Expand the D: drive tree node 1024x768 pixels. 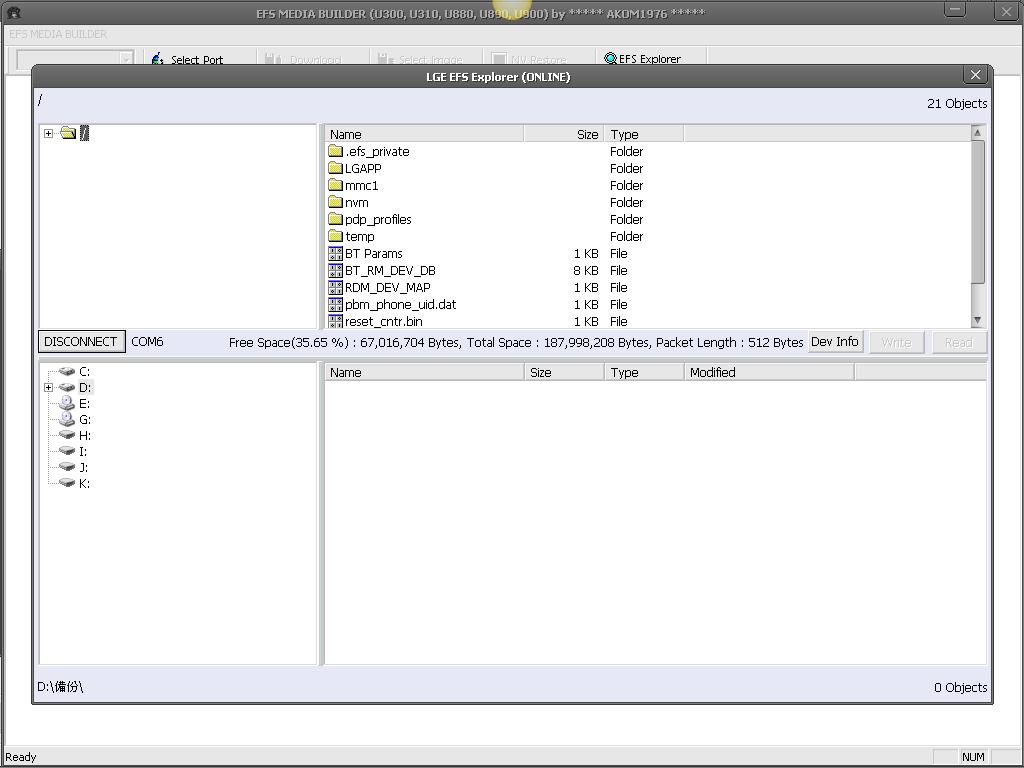click(48, 387)
